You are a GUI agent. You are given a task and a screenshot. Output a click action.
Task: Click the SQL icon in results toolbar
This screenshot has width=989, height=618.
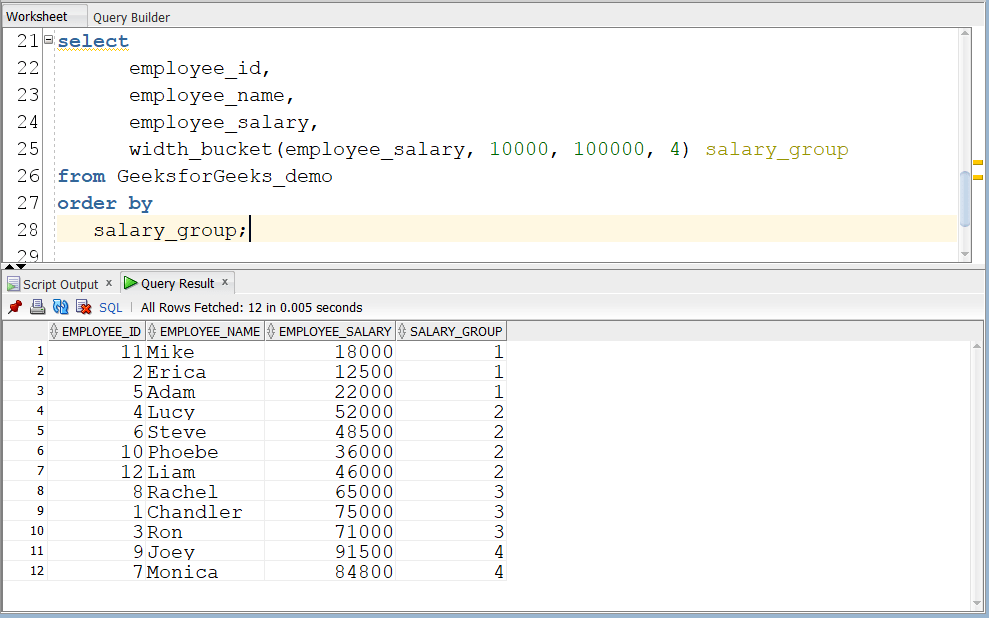(109, 307)
